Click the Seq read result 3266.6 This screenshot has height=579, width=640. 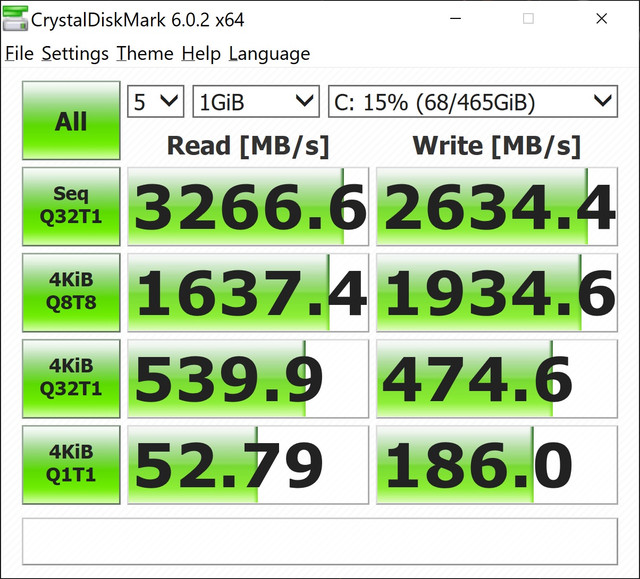(248, 206)
